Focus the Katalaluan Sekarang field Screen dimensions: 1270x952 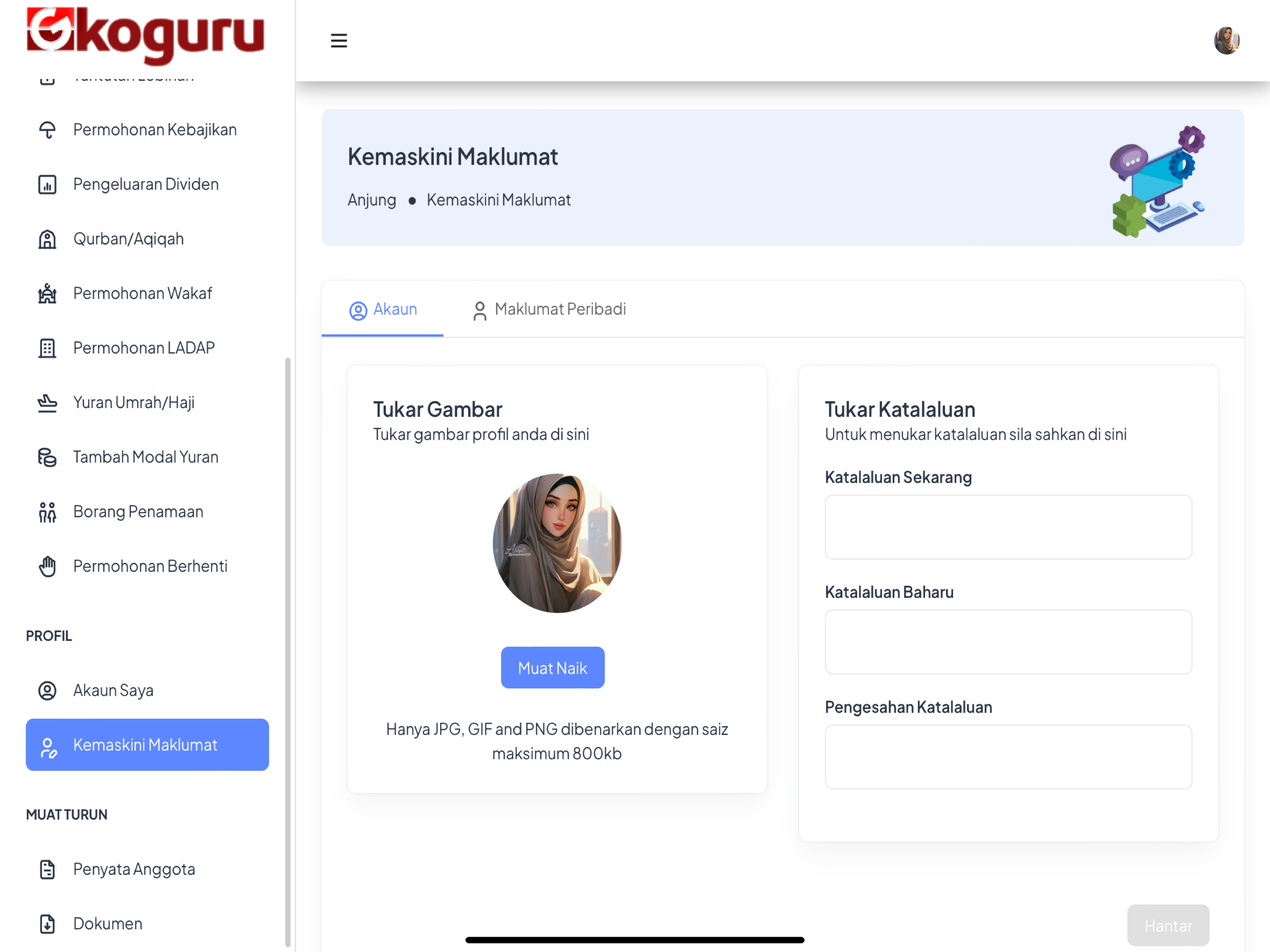tap(1008, 527)
